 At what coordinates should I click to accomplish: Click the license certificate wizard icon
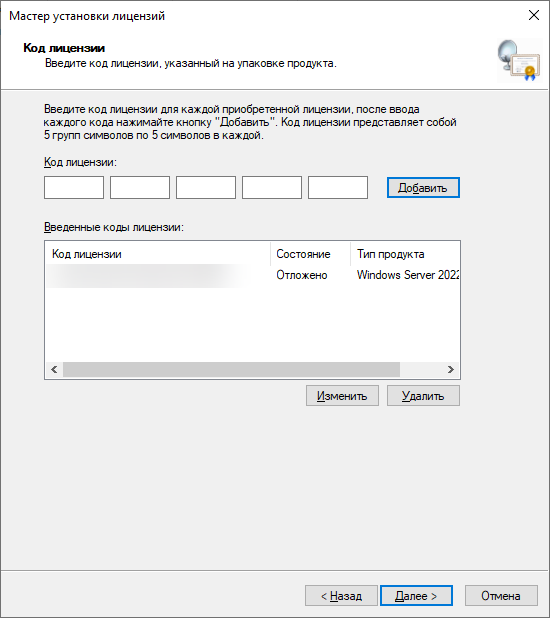(518, 60)
